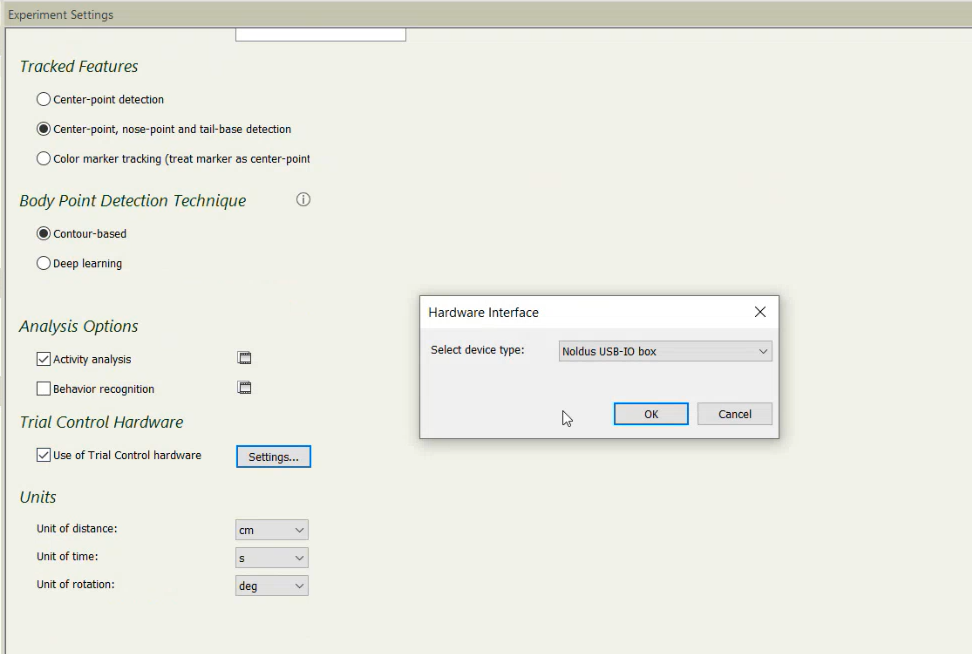This screenshot has height=654, width=972.
Task: Click the empty text field at top
Action: coord(320,34)
